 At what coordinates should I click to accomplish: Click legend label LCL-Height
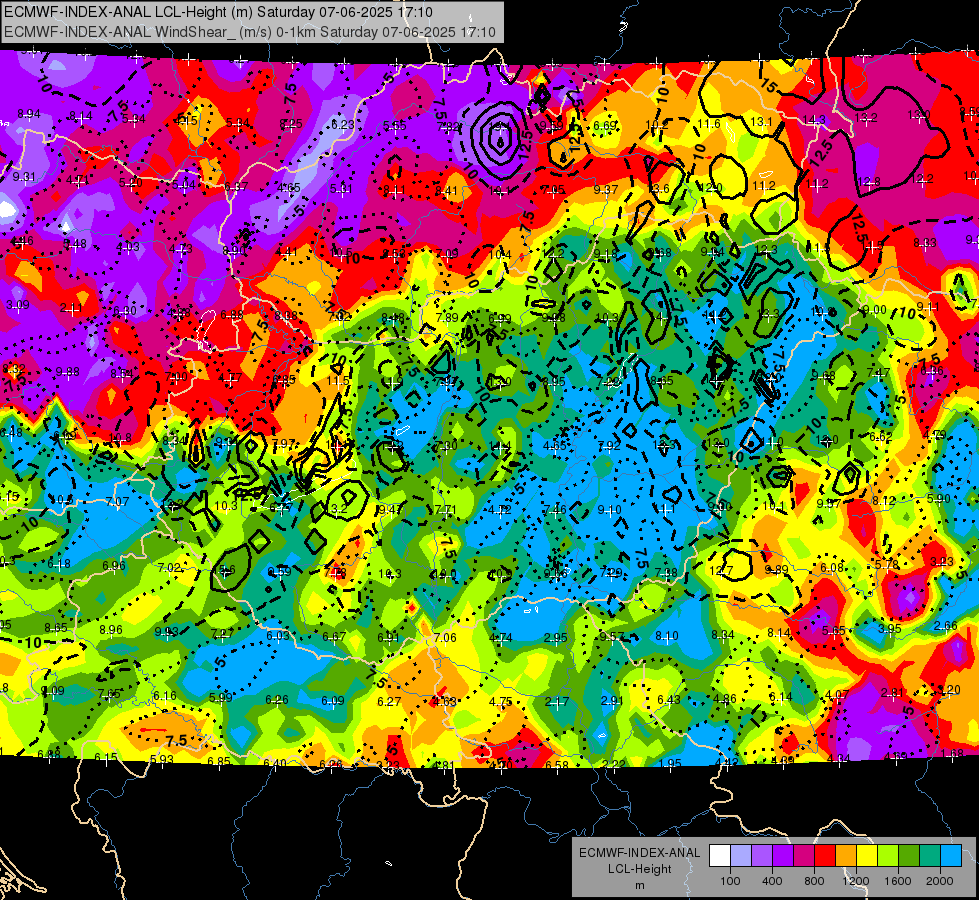click(639, 869)
